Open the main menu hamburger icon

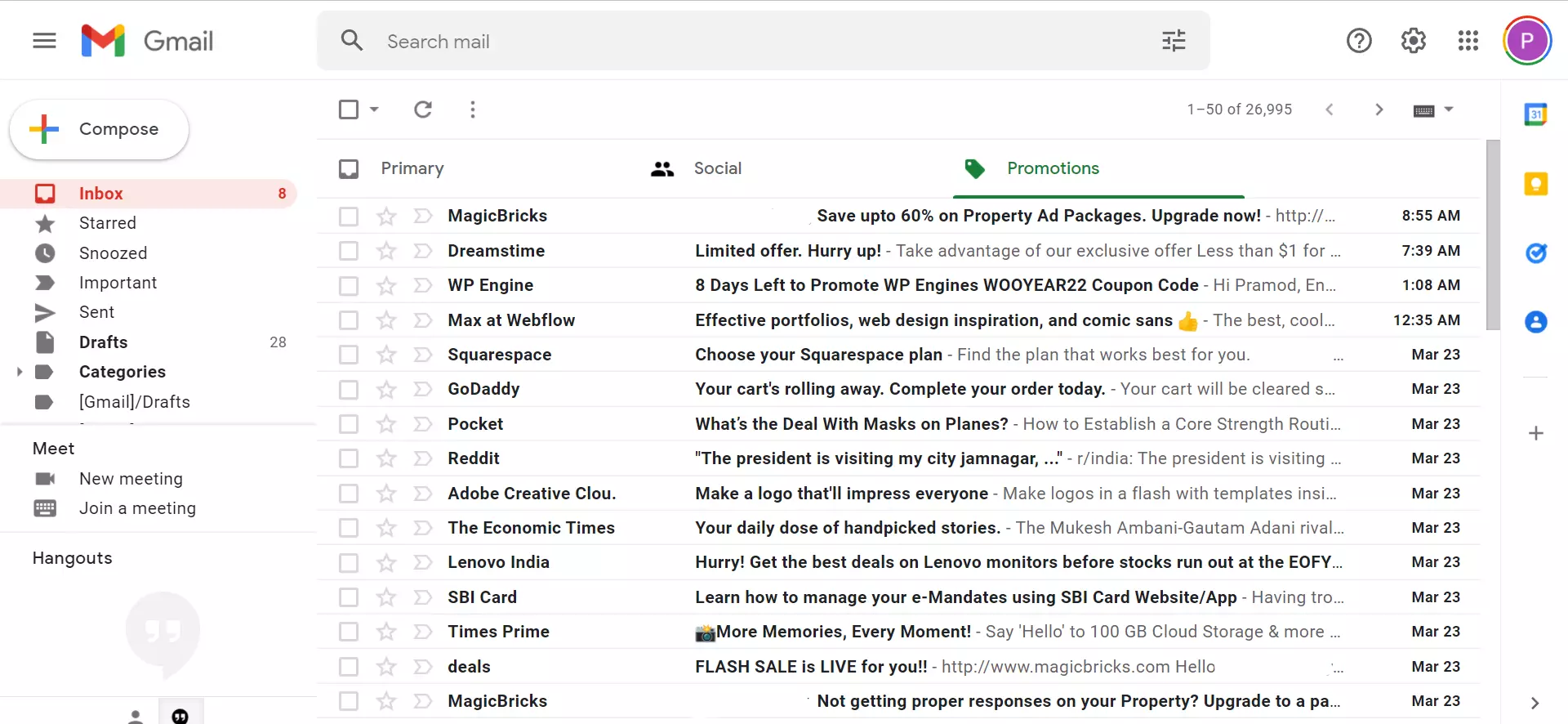44,41
